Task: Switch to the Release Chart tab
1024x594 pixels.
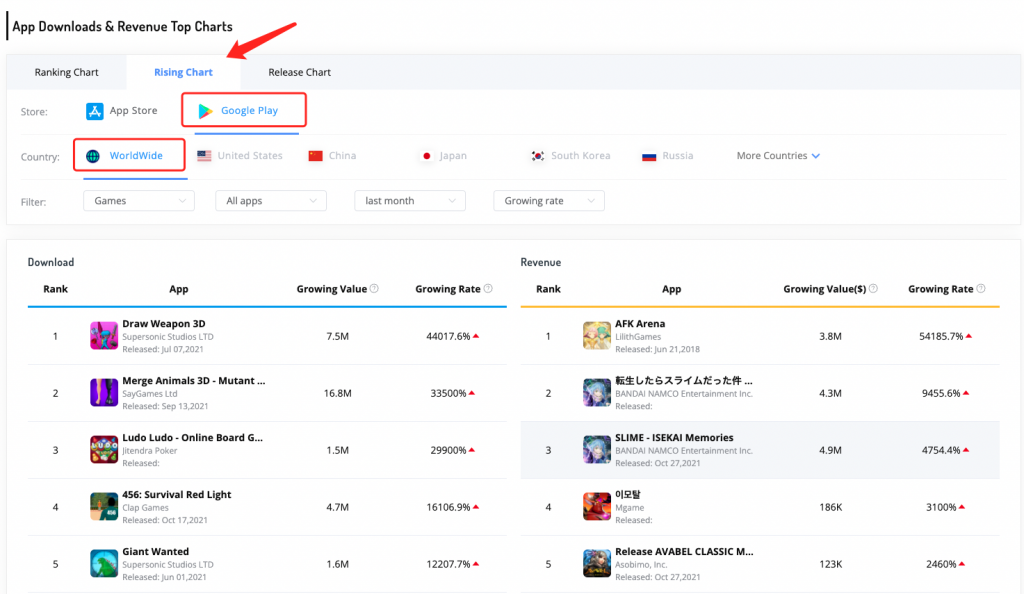Action: pos(299,72)
